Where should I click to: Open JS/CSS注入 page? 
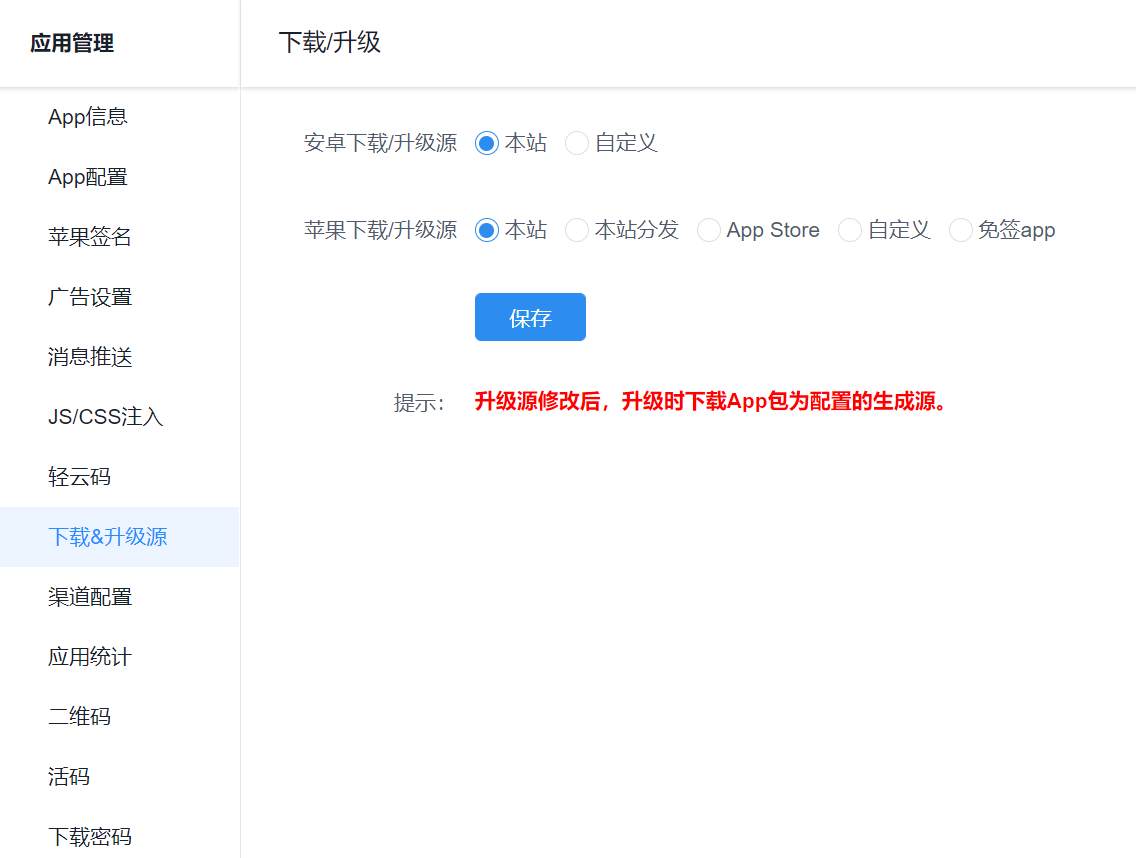coord(105,417)
